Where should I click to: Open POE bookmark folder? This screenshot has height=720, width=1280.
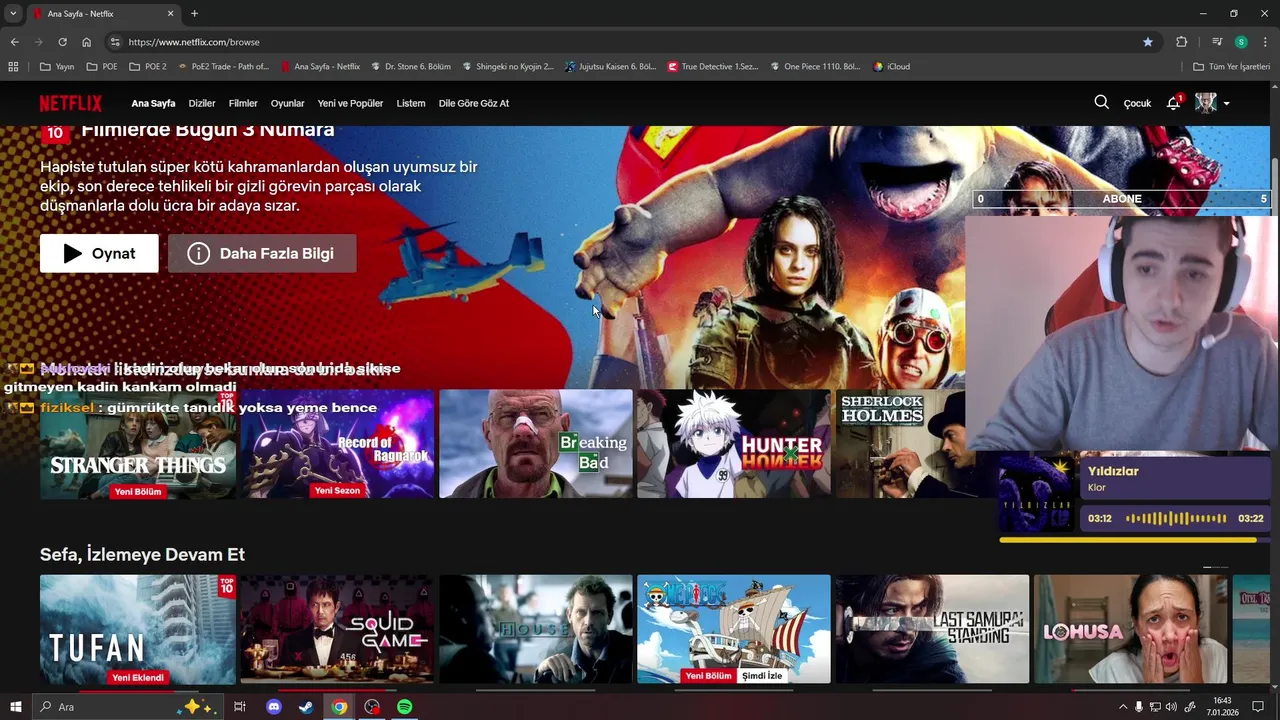(102, 67)
